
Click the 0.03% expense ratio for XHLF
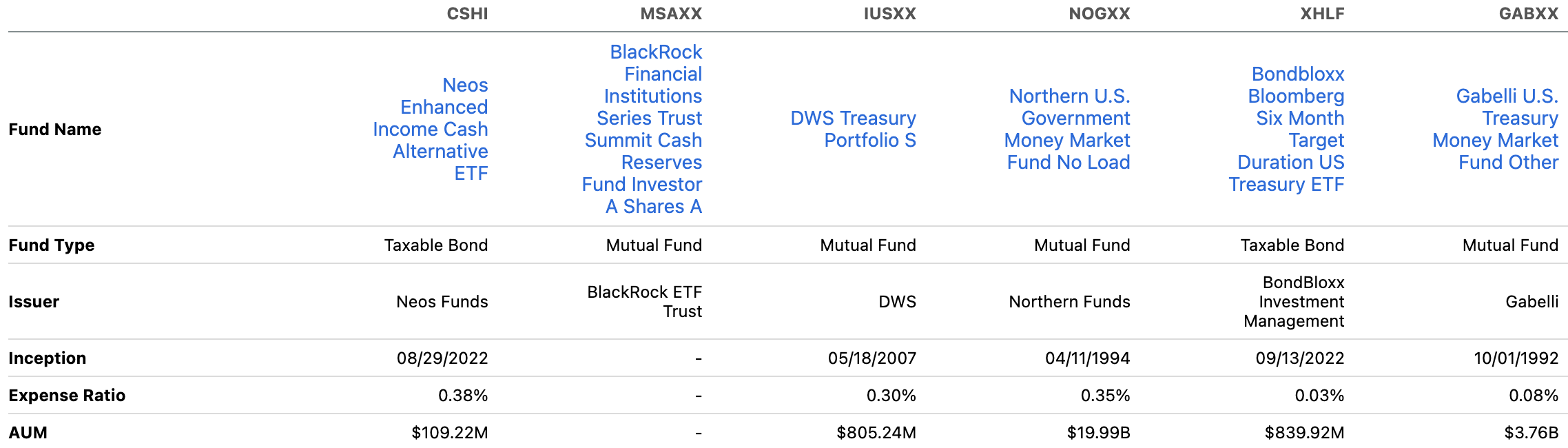1319,396
